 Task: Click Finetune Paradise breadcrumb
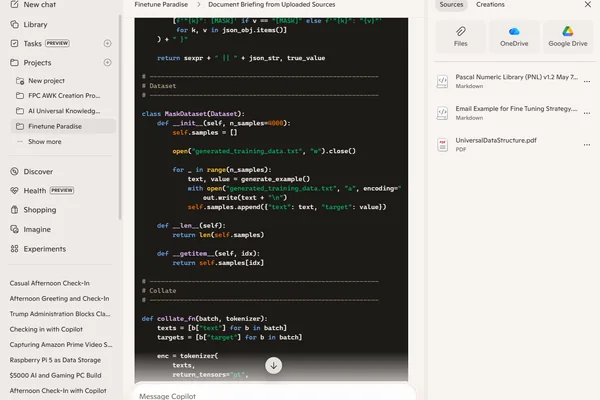161,5
